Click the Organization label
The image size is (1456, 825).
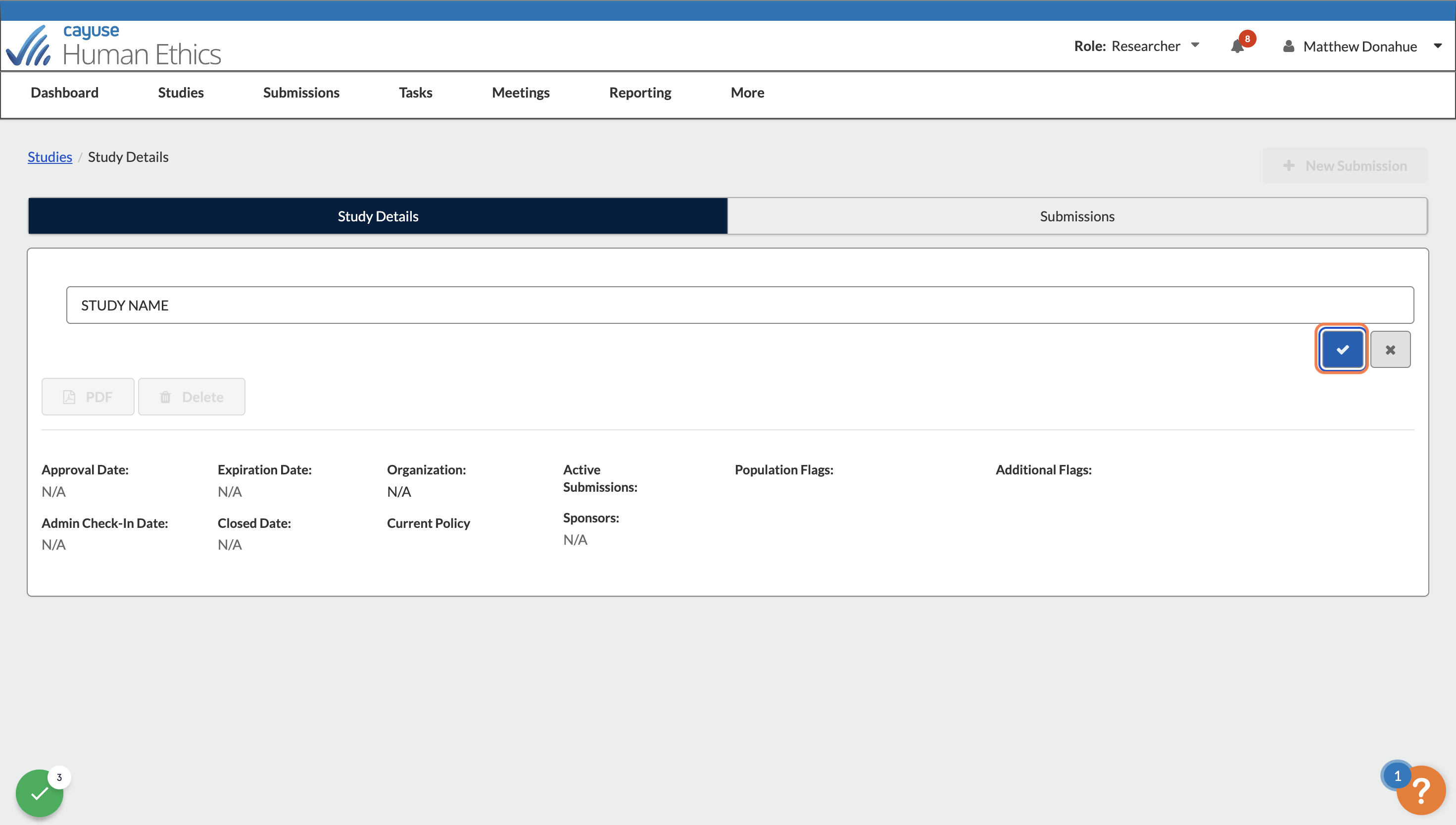tap(426, 470)
